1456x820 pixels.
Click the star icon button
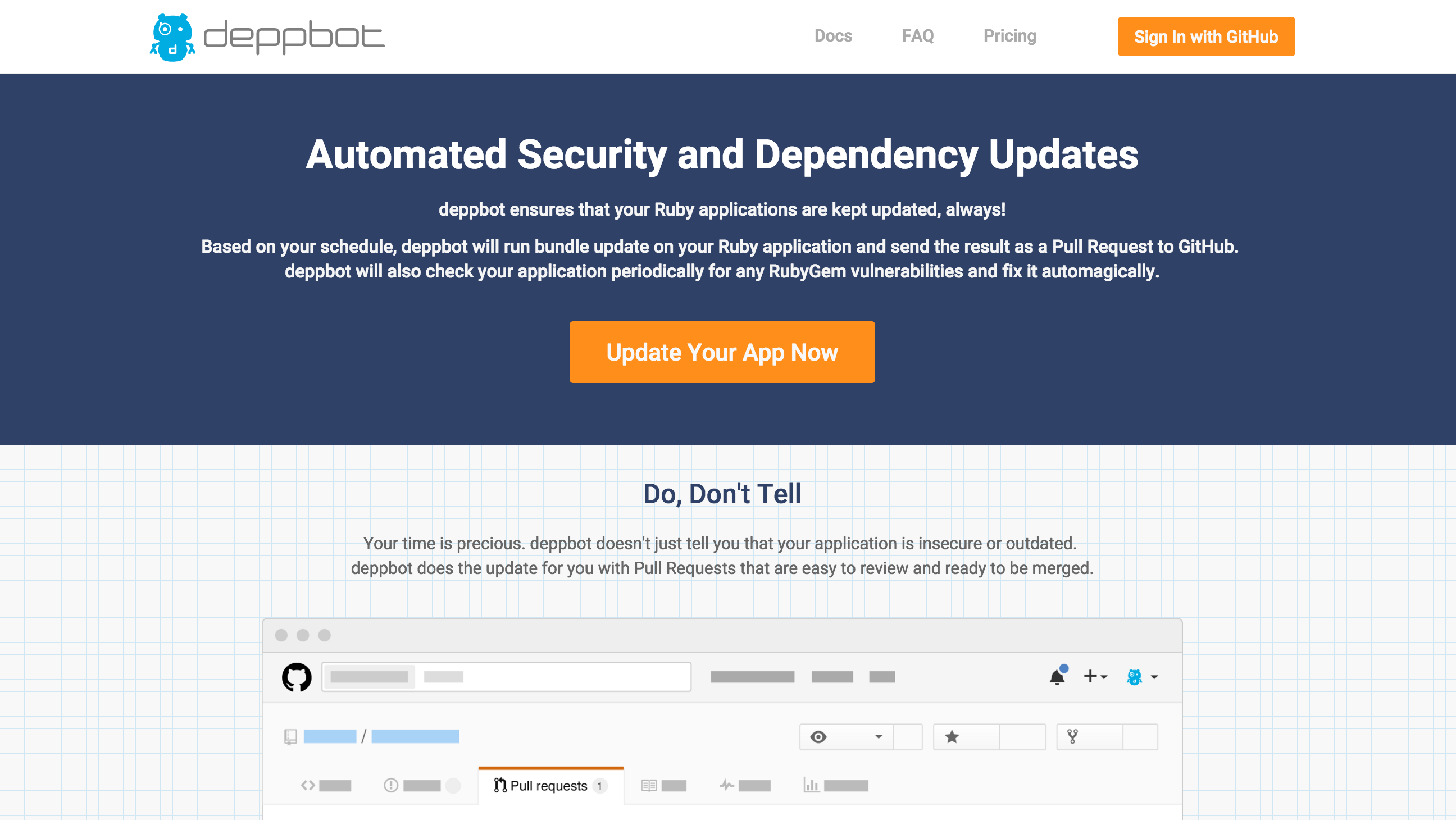(x=952, y=737)
